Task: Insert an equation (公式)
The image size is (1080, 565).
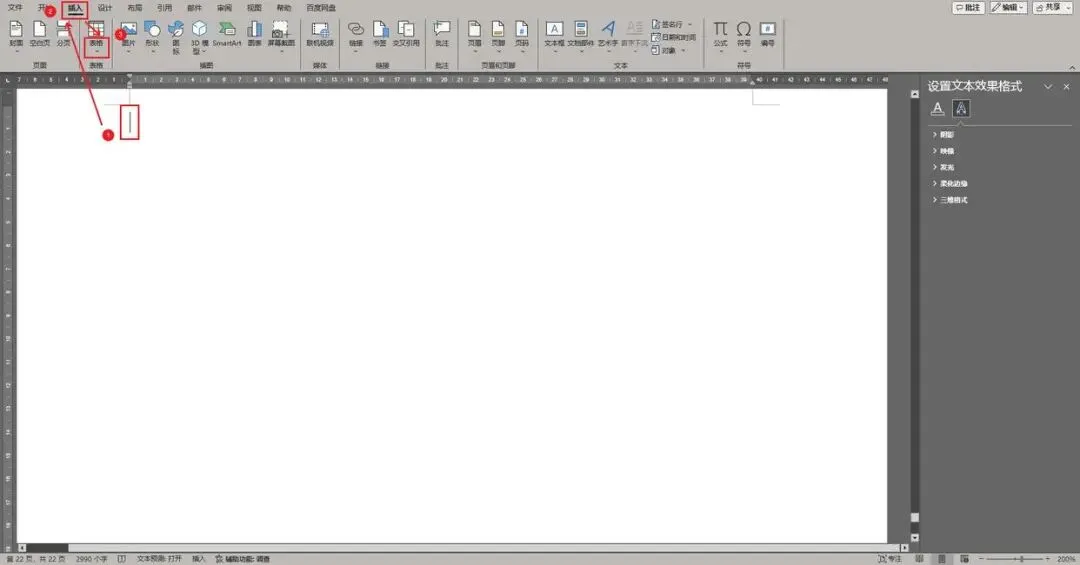Action: (x=720, y=36)
